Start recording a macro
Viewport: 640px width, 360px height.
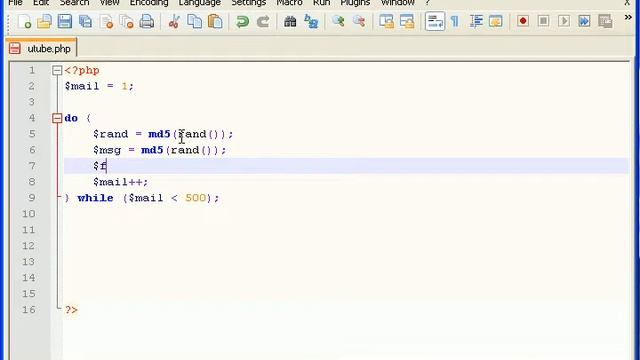(x=523, y=21)
